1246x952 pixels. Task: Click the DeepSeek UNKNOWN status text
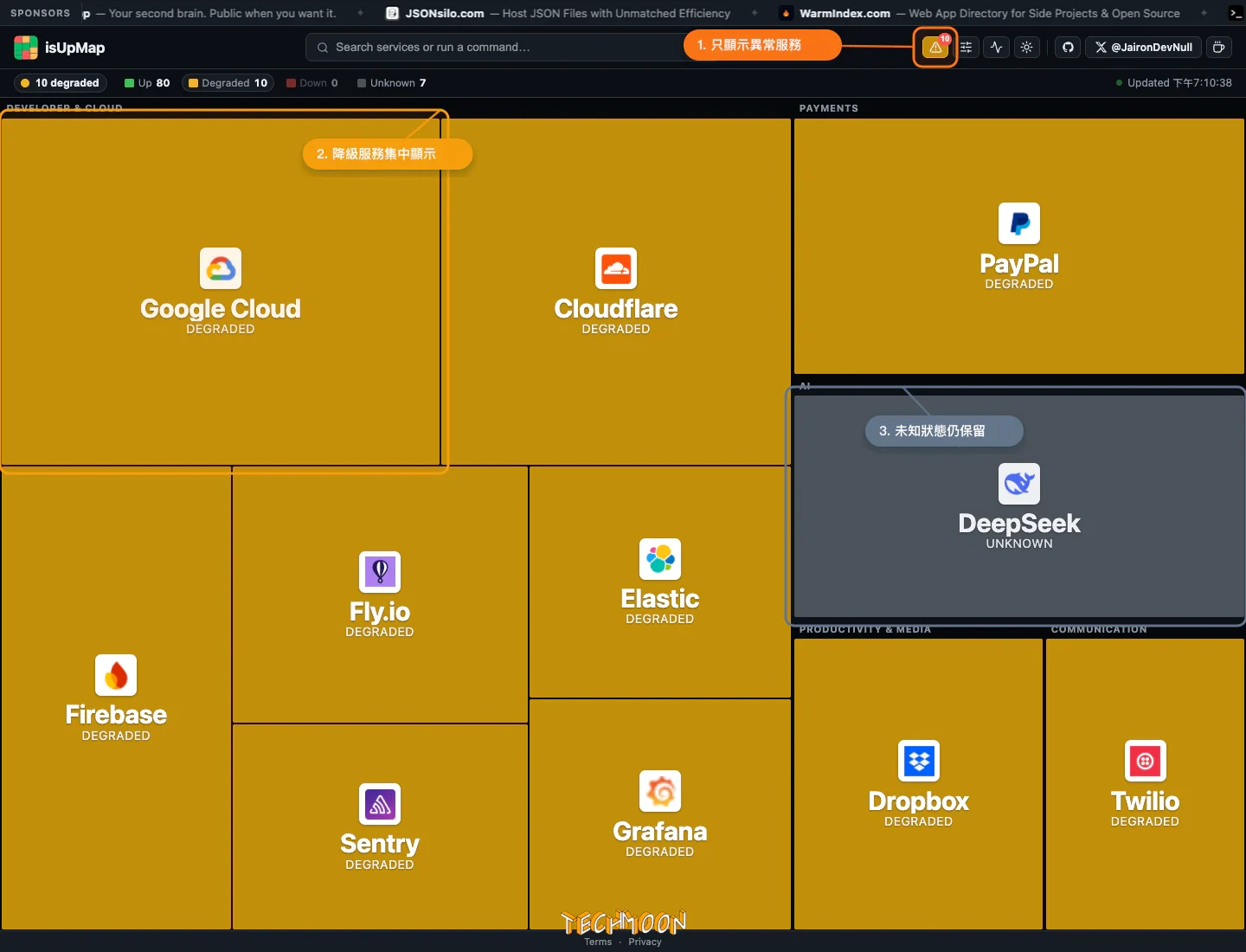(1019, 544)
